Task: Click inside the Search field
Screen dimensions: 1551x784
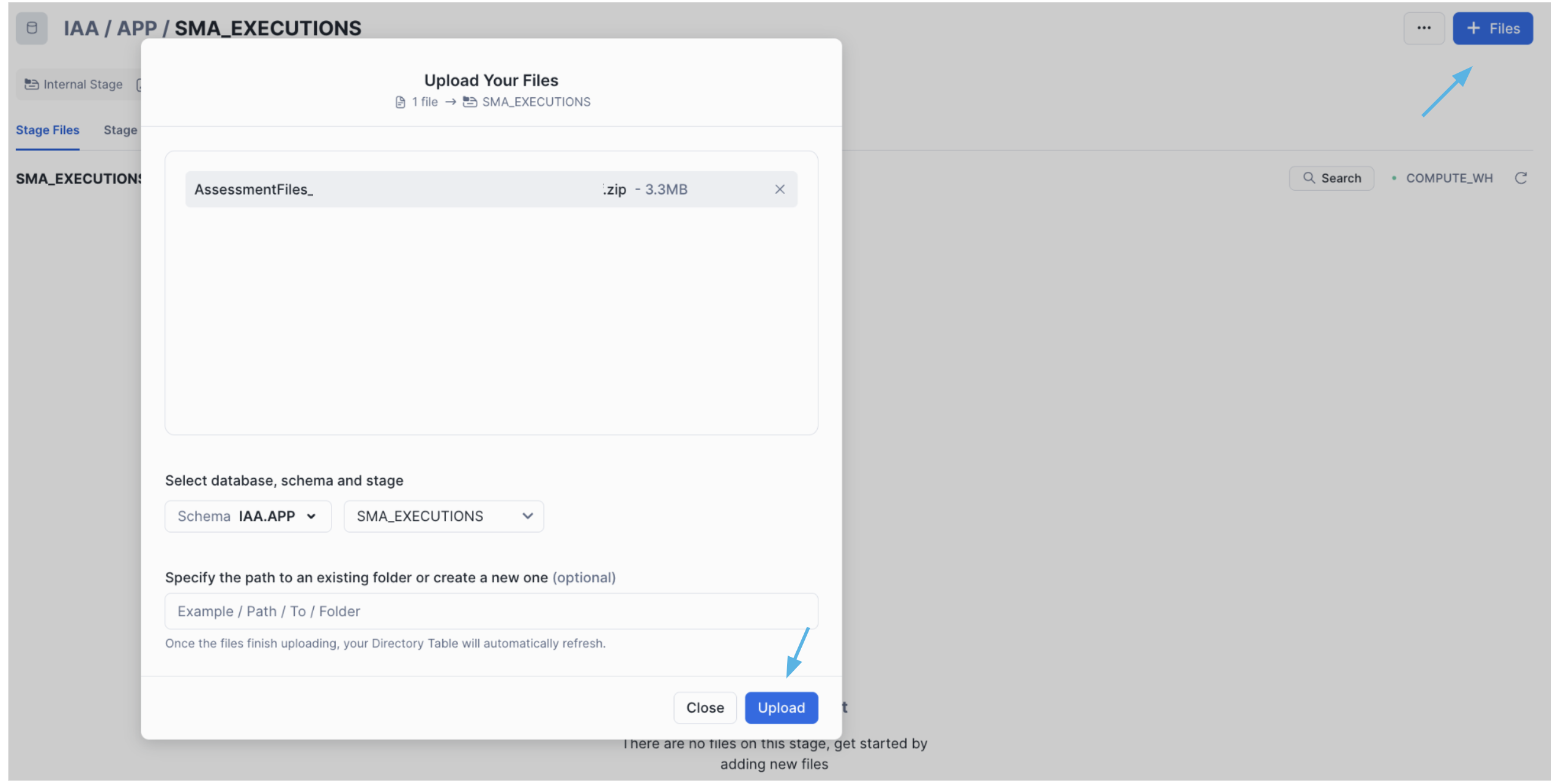Action: click(x=1339, y=178)
